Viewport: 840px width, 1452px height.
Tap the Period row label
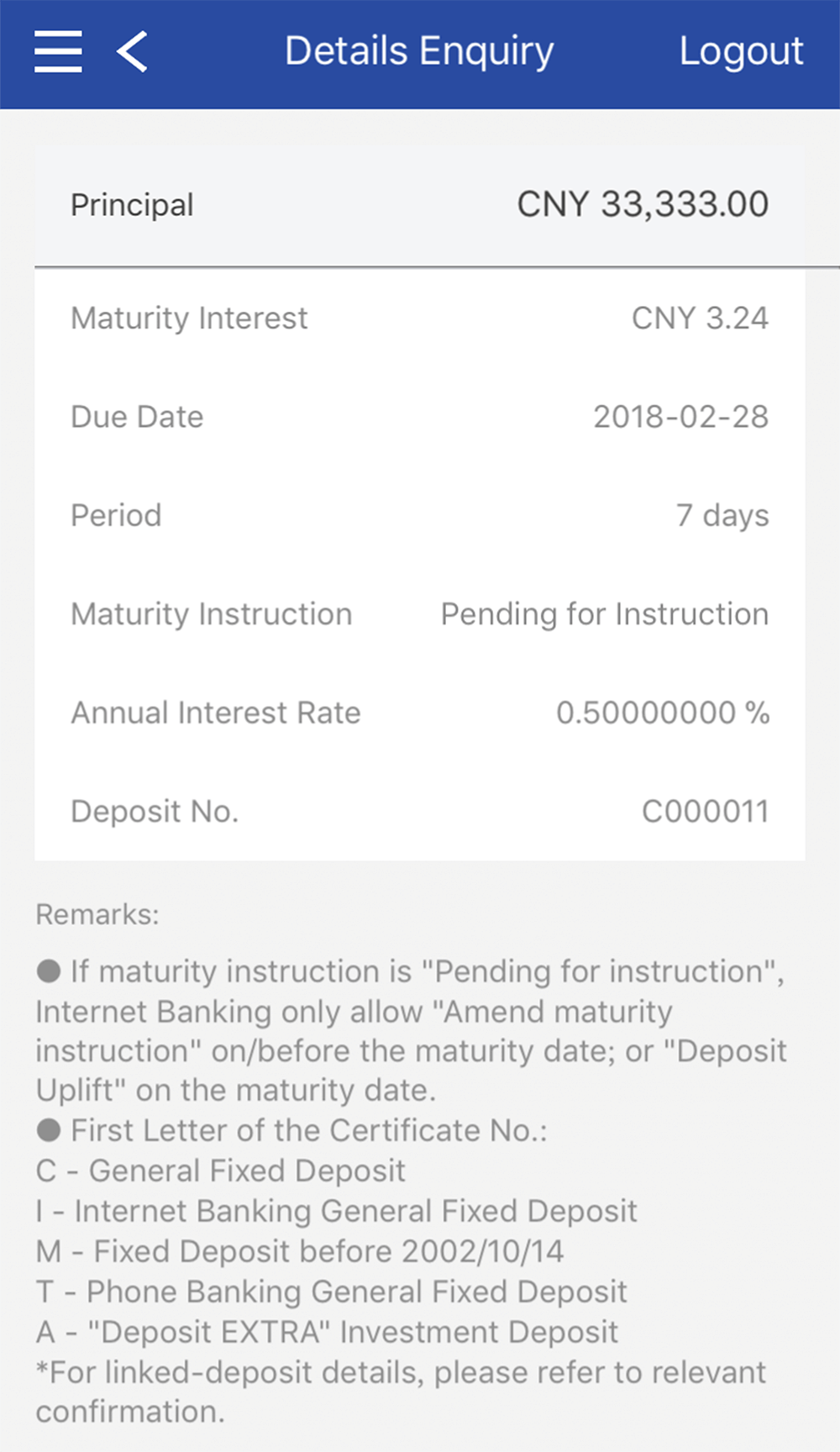pyautogui.click(x=116, y=515)
